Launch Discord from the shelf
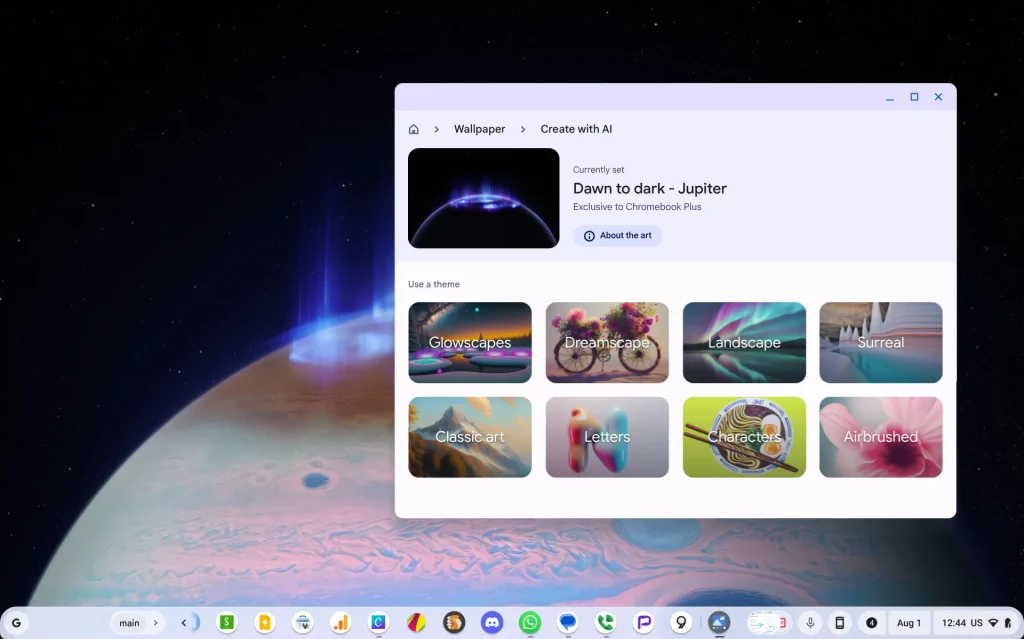The height and width of the screenshot is (639, 1024). tap(491, 623)
